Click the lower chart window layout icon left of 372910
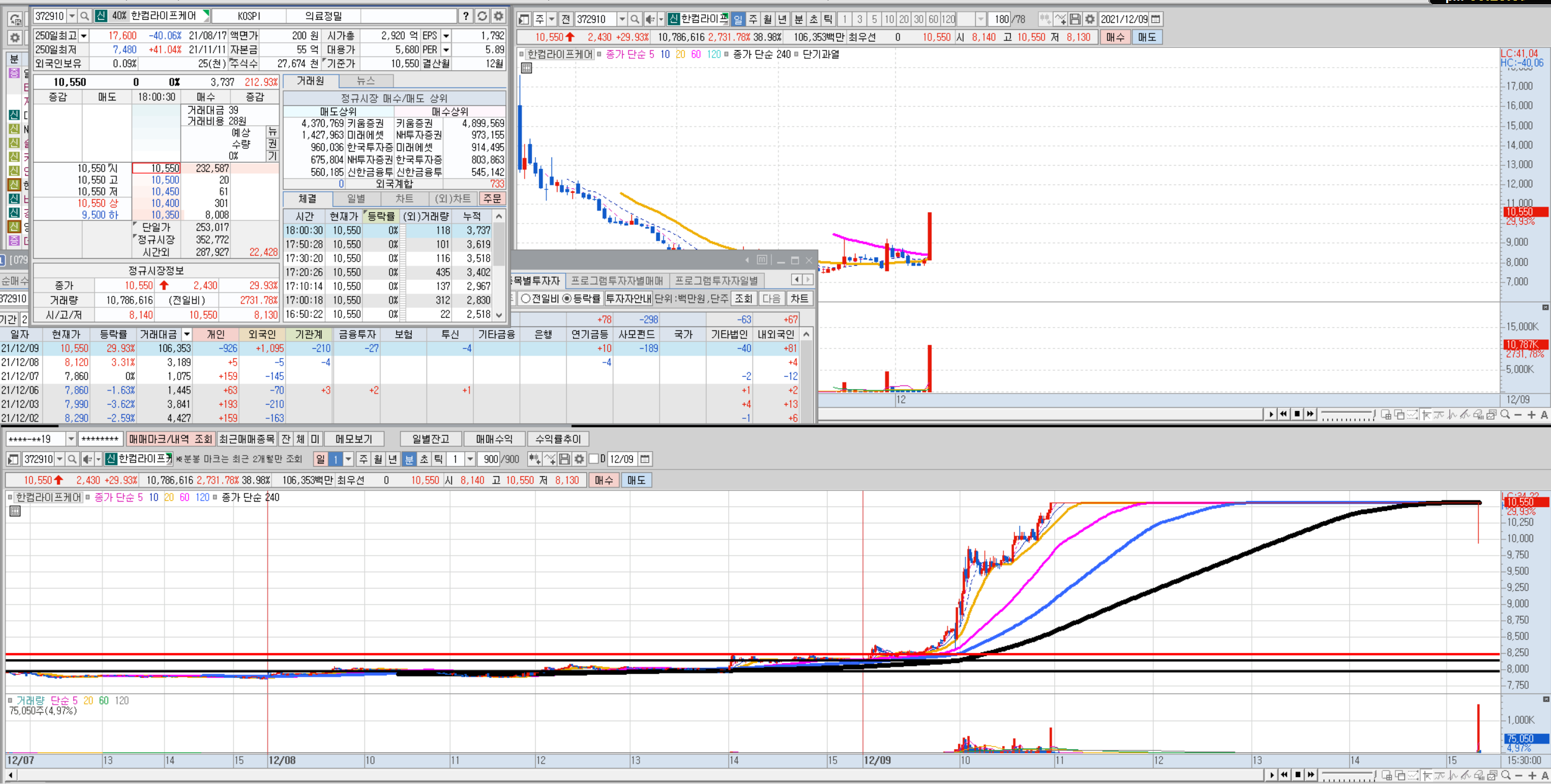 [13, 459]
